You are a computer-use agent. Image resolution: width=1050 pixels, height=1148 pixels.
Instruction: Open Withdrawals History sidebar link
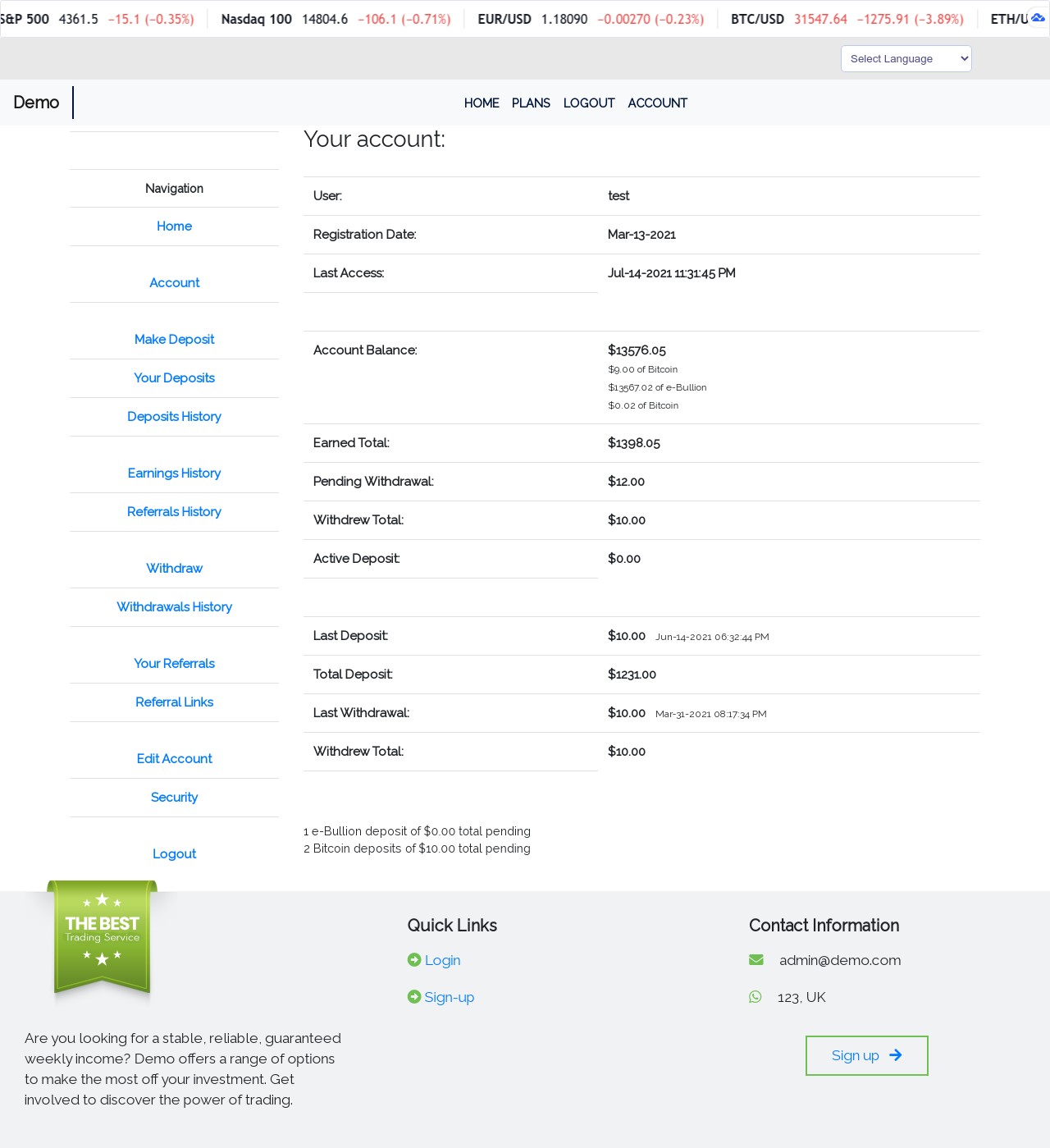174,607
